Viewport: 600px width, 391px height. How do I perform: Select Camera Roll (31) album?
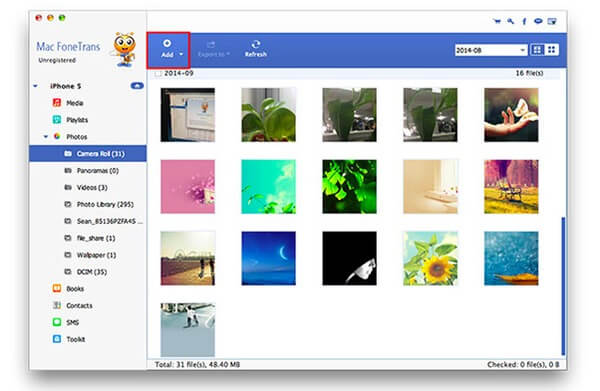tap(88, 153)
